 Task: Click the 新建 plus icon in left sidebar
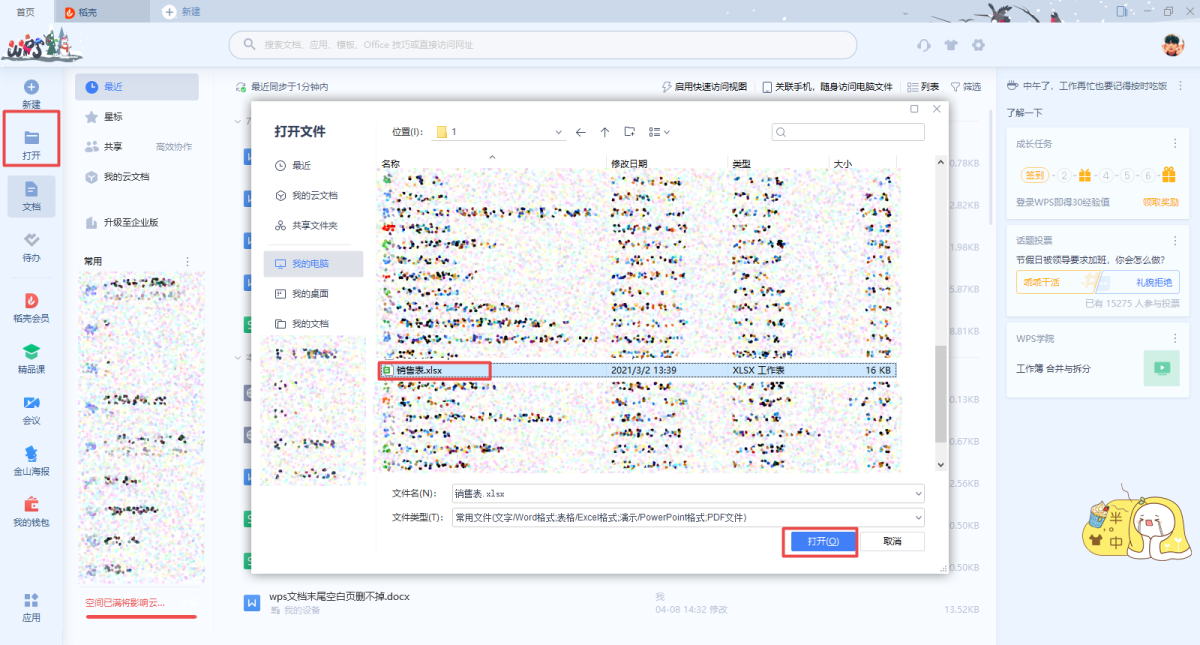click(x=31, y=88)
